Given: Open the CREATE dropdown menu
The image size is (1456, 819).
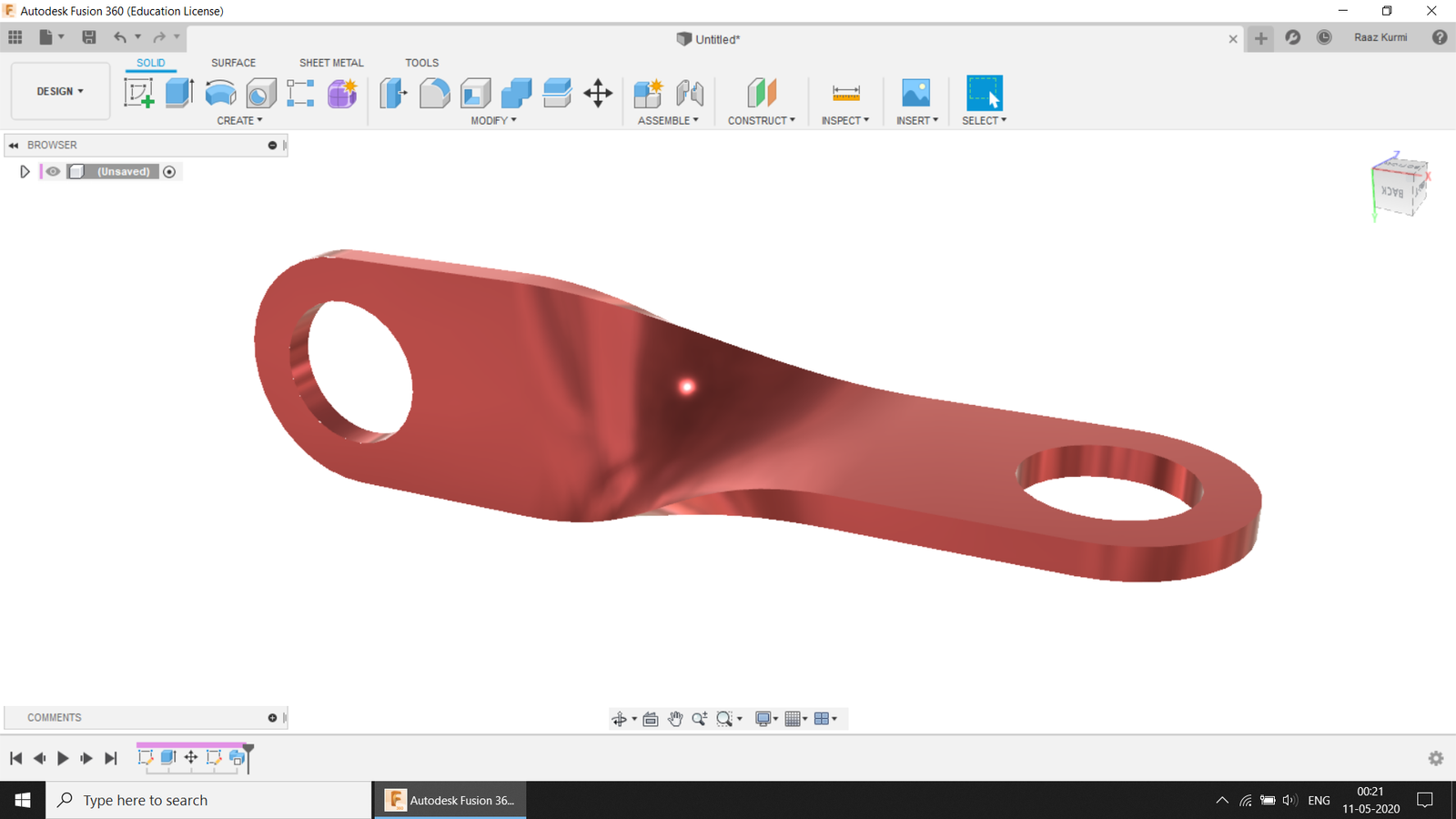Looking at the screenshot, I should tap(239, 120).
